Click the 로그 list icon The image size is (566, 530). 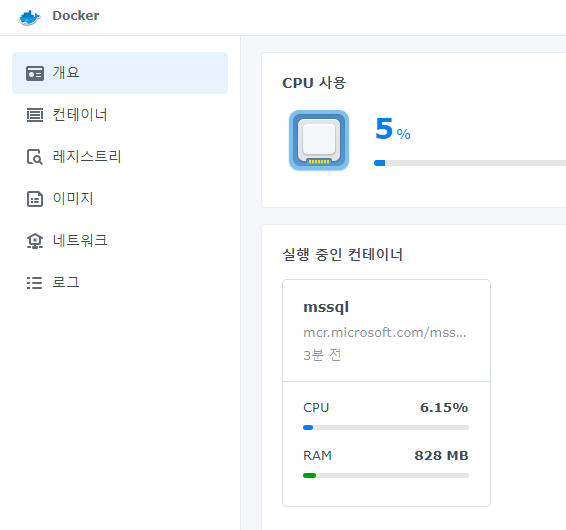coord(35,283)
